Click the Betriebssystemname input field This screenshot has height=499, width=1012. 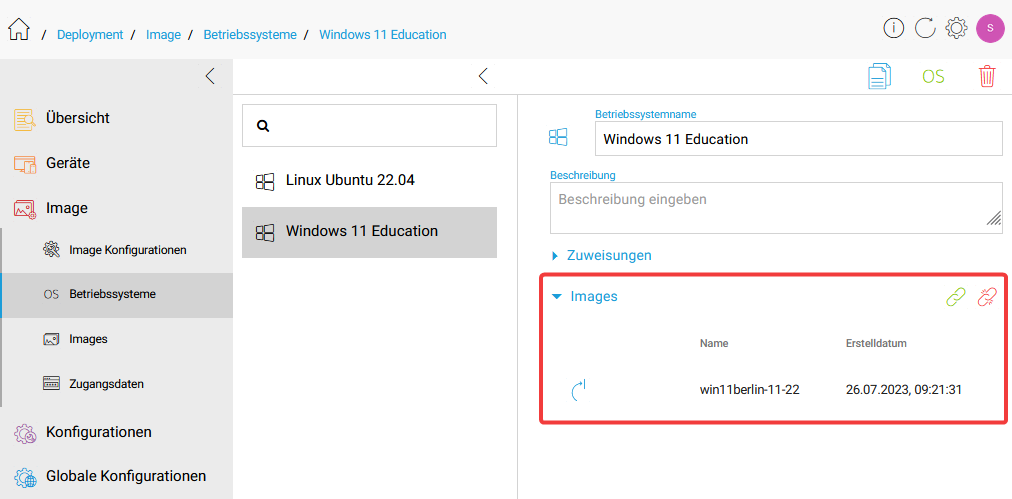[x=799, y=139]
